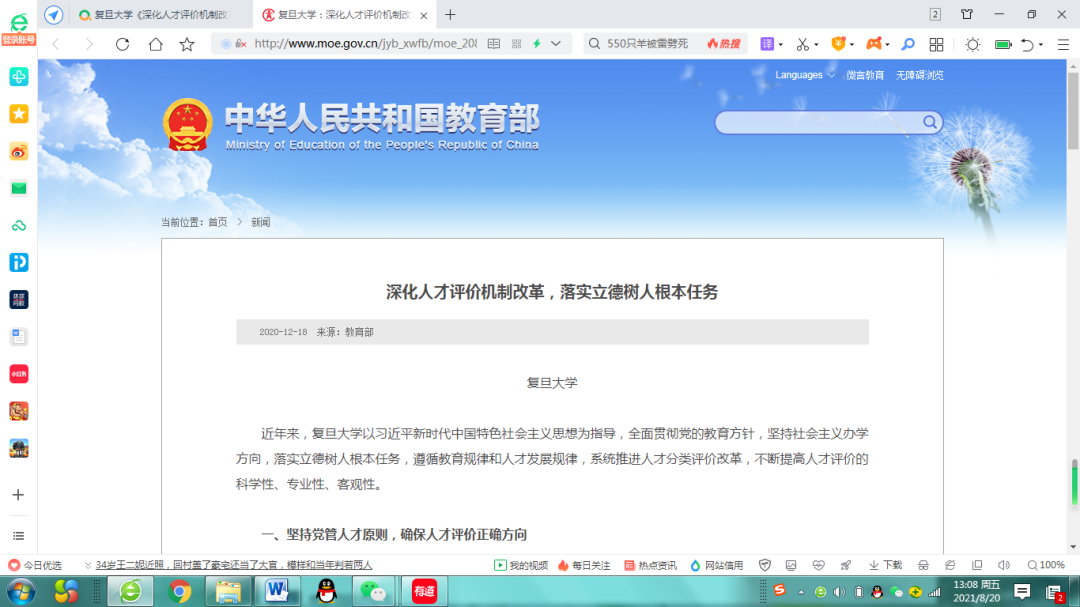Image resolution: width=1080 pixels, height=607 pixels.
Task: Expand the address bar history dropdown
Action: [x=556, y=44]
